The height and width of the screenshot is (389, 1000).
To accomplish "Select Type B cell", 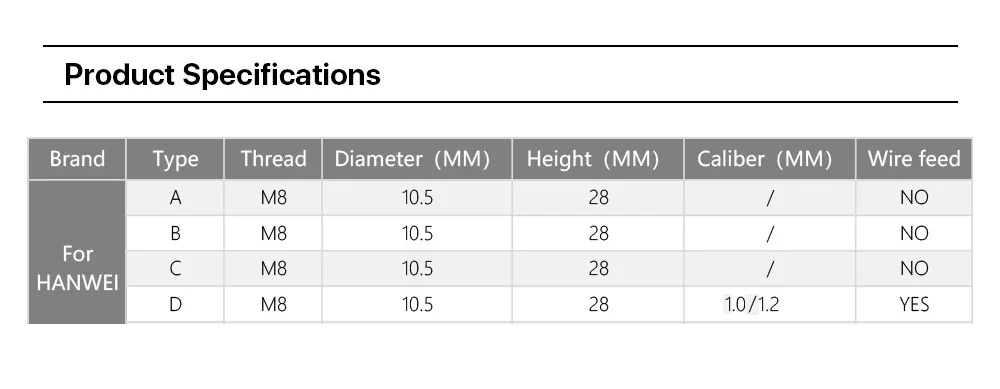I will coord(175,233).
